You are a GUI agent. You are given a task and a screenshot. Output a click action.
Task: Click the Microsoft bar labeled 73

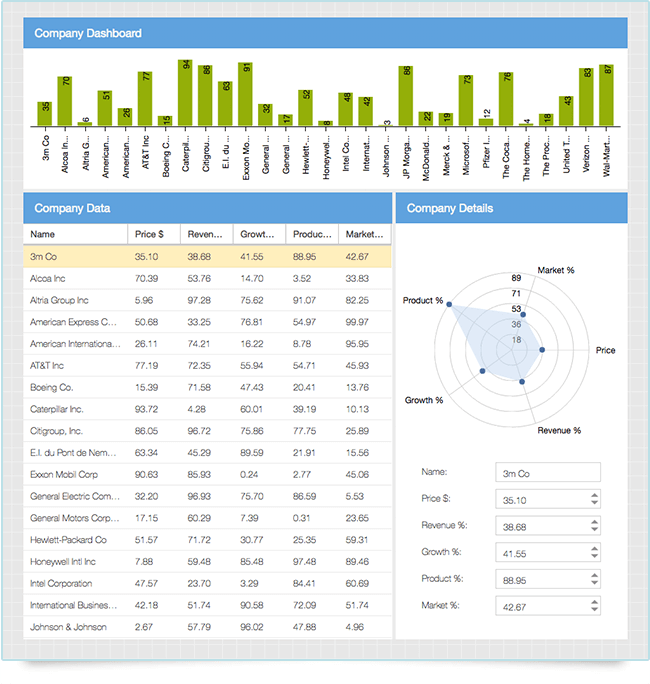[466, 100]
